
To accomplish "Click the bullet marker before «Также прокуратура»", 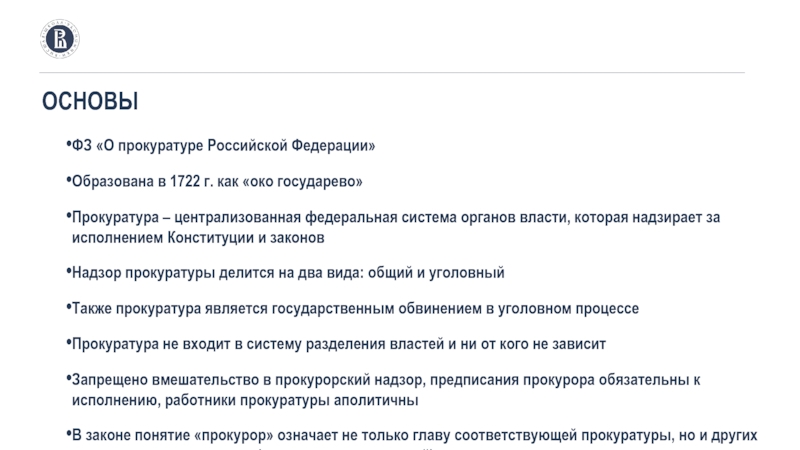I will click(x=68, y=308).
